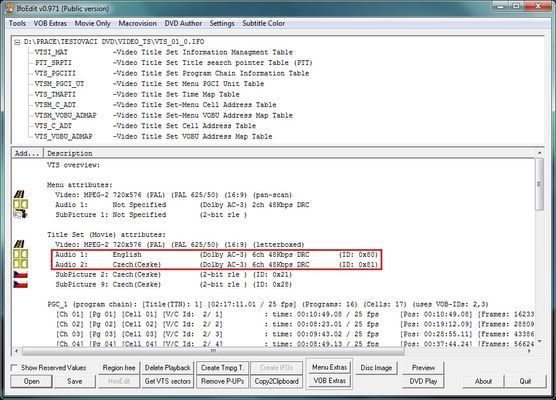
Task: Click the film icon beside Menu attributes Video row
Action: [x=20, y=194]
